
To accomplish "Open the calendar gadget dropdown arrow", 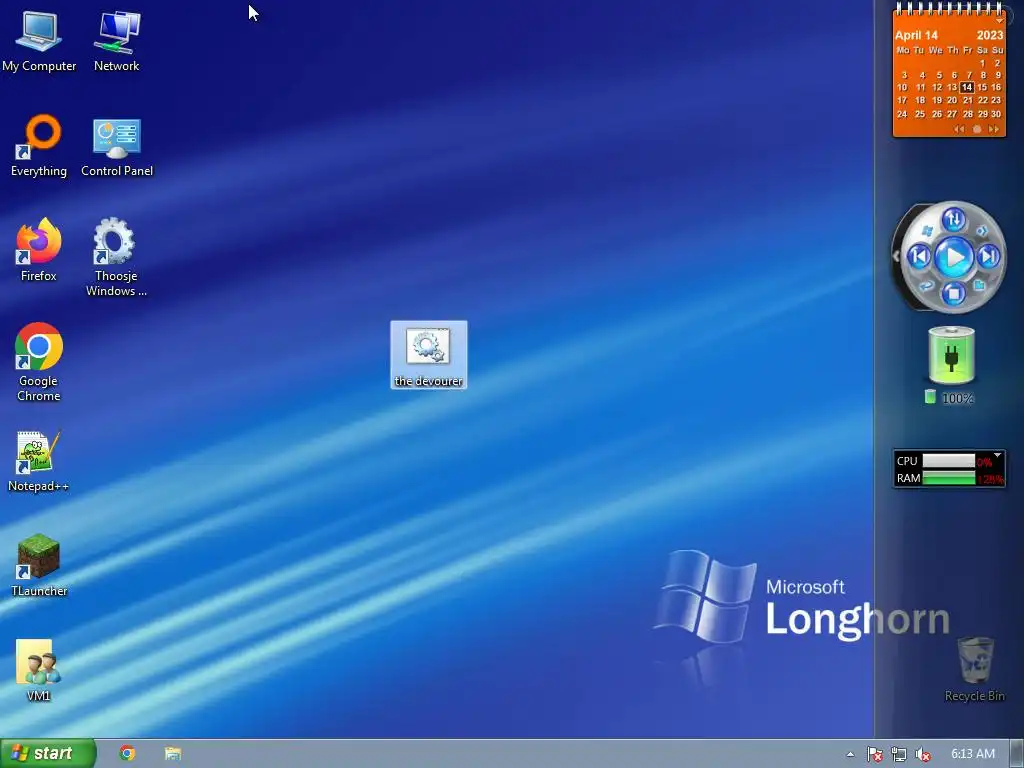I will pyautogui.click(x=999, y=21).
